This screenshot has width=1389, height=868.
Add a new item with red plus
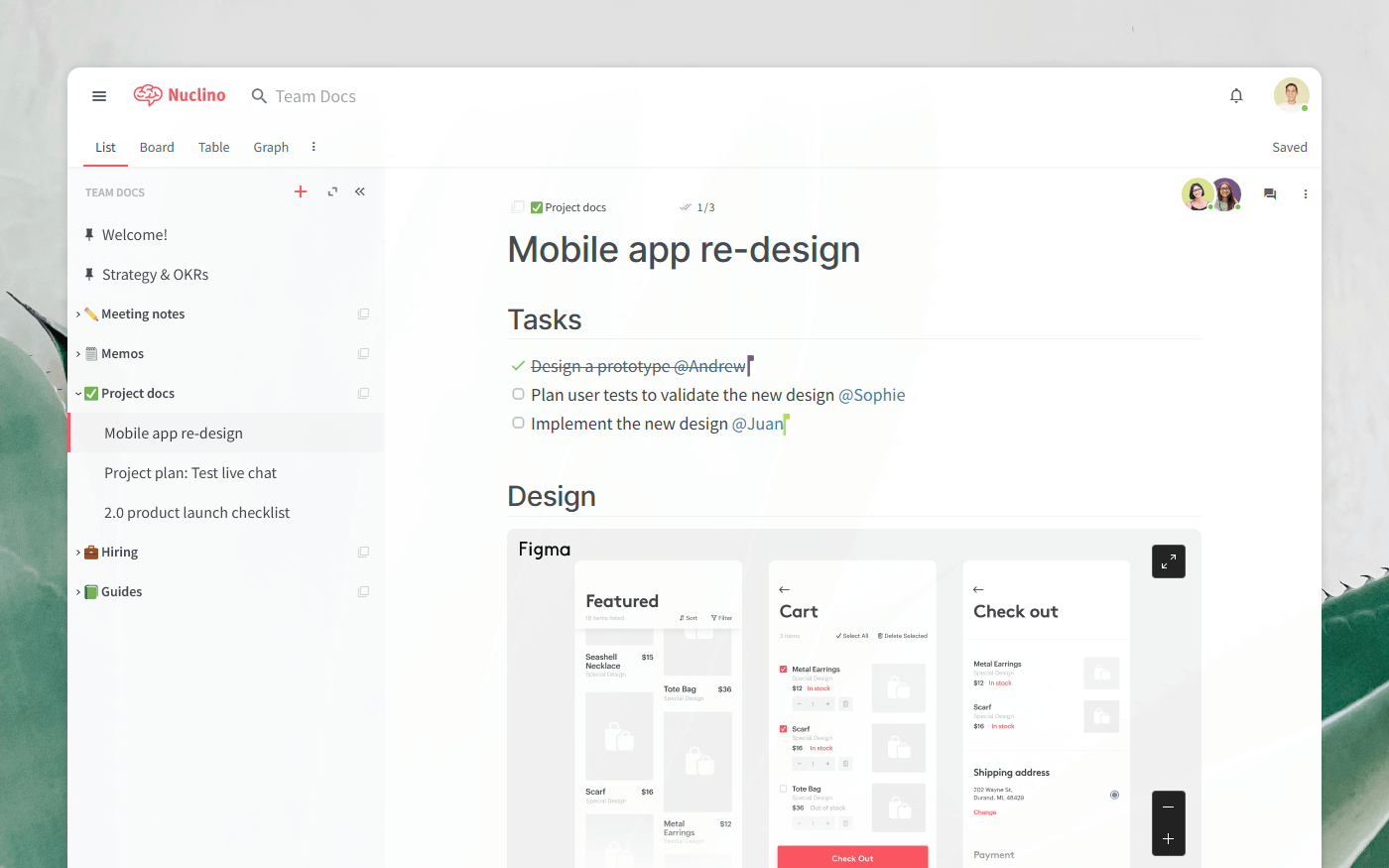[x=301, y=191]
